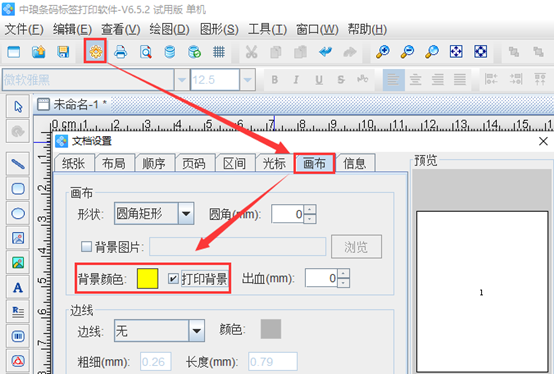Select the rounded rectangle tool

[x=18, y=189]
